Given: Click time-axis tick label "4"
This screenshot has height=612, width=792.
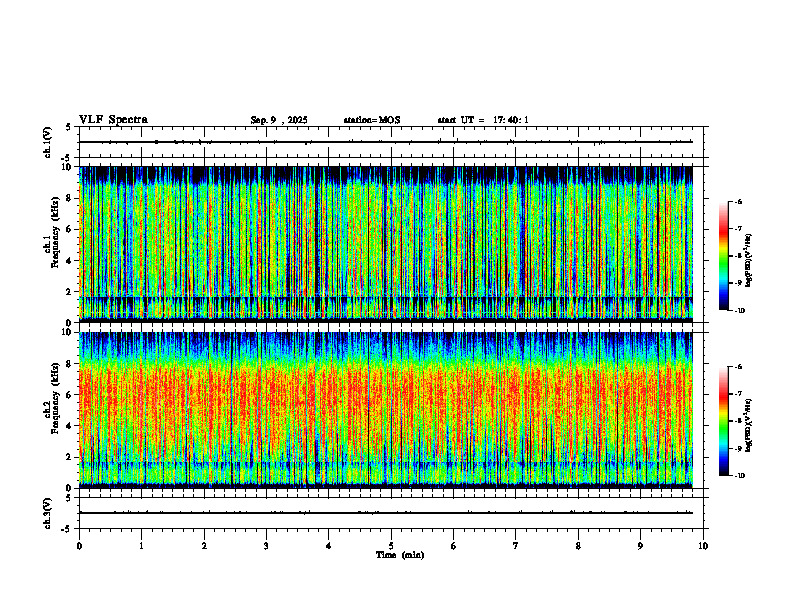Looking at the screenshot, I should (329, 546).
